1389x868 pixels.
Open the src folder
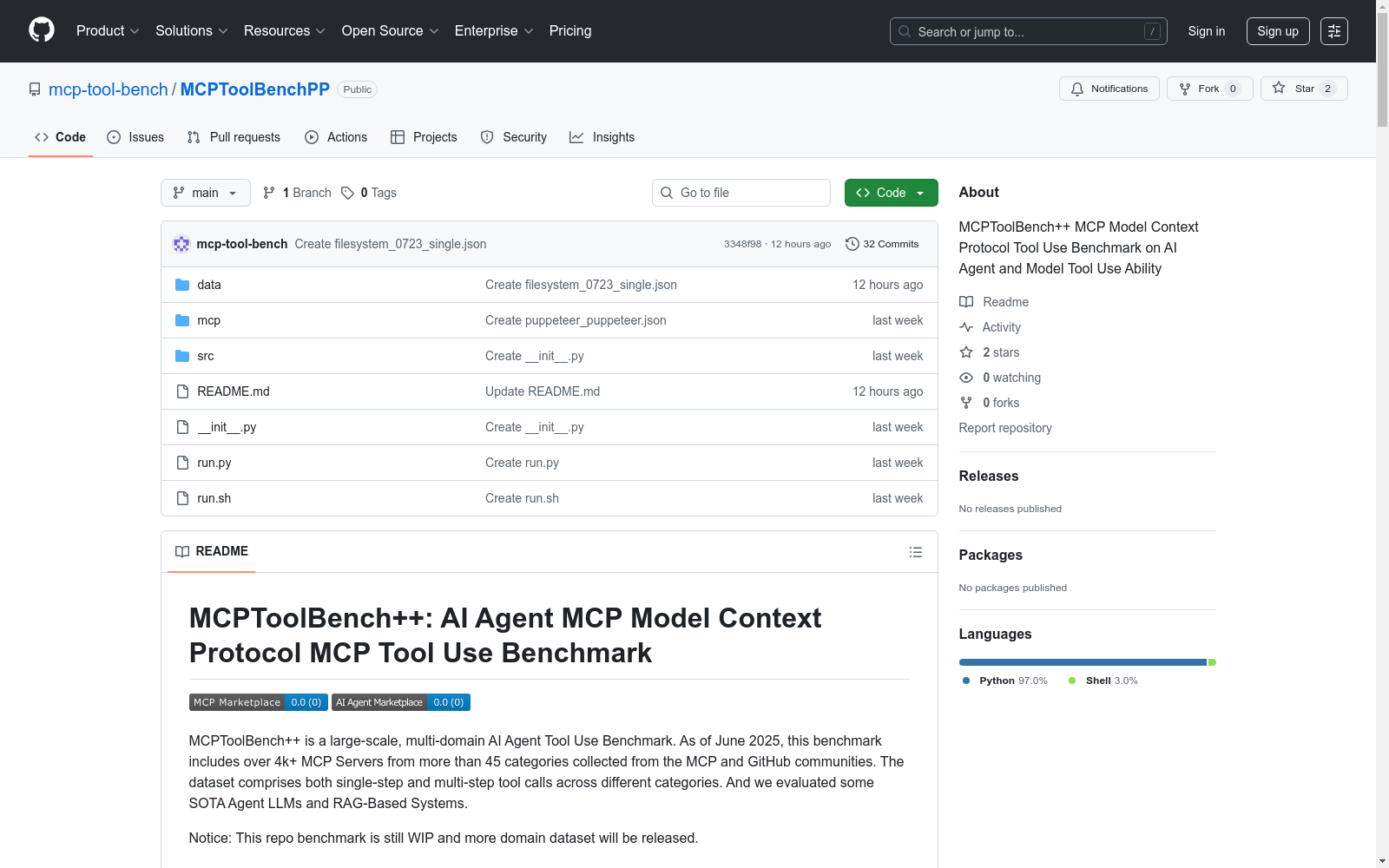point(206,356)
